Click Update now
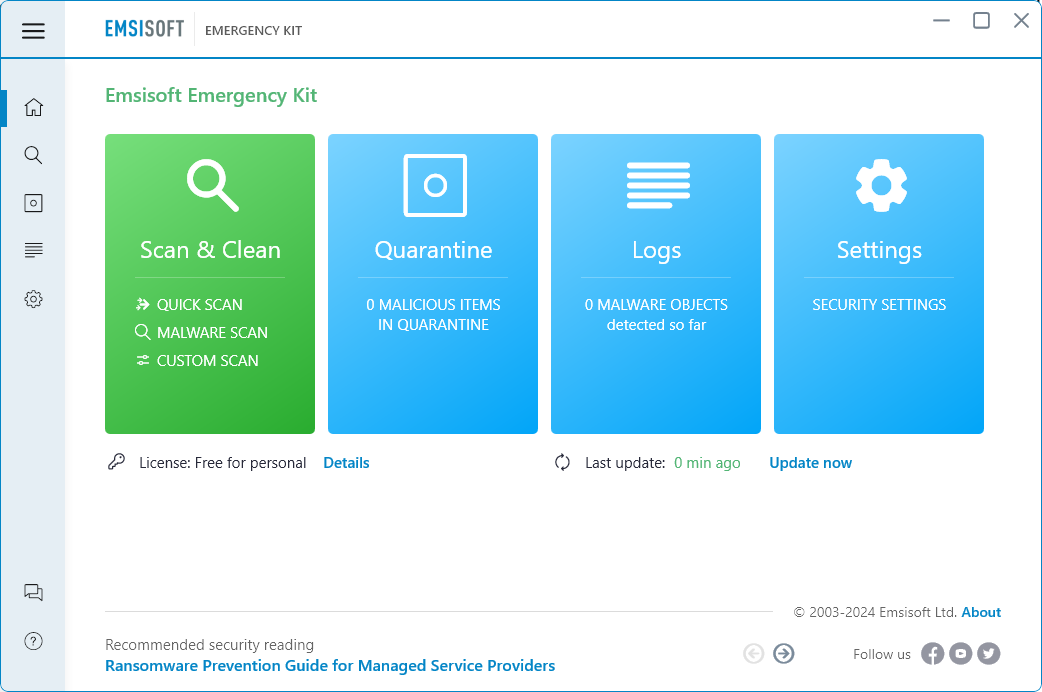The image size is (1042, 692). (x=811, y=463)
